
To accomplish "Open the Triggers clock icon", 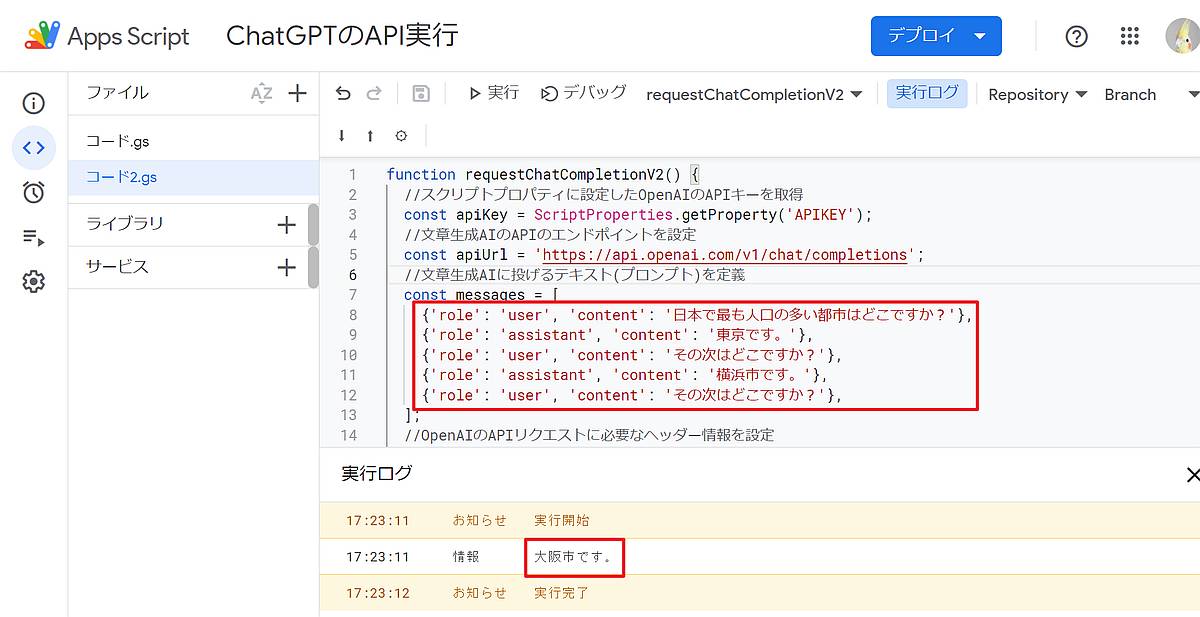I will 34,193.
